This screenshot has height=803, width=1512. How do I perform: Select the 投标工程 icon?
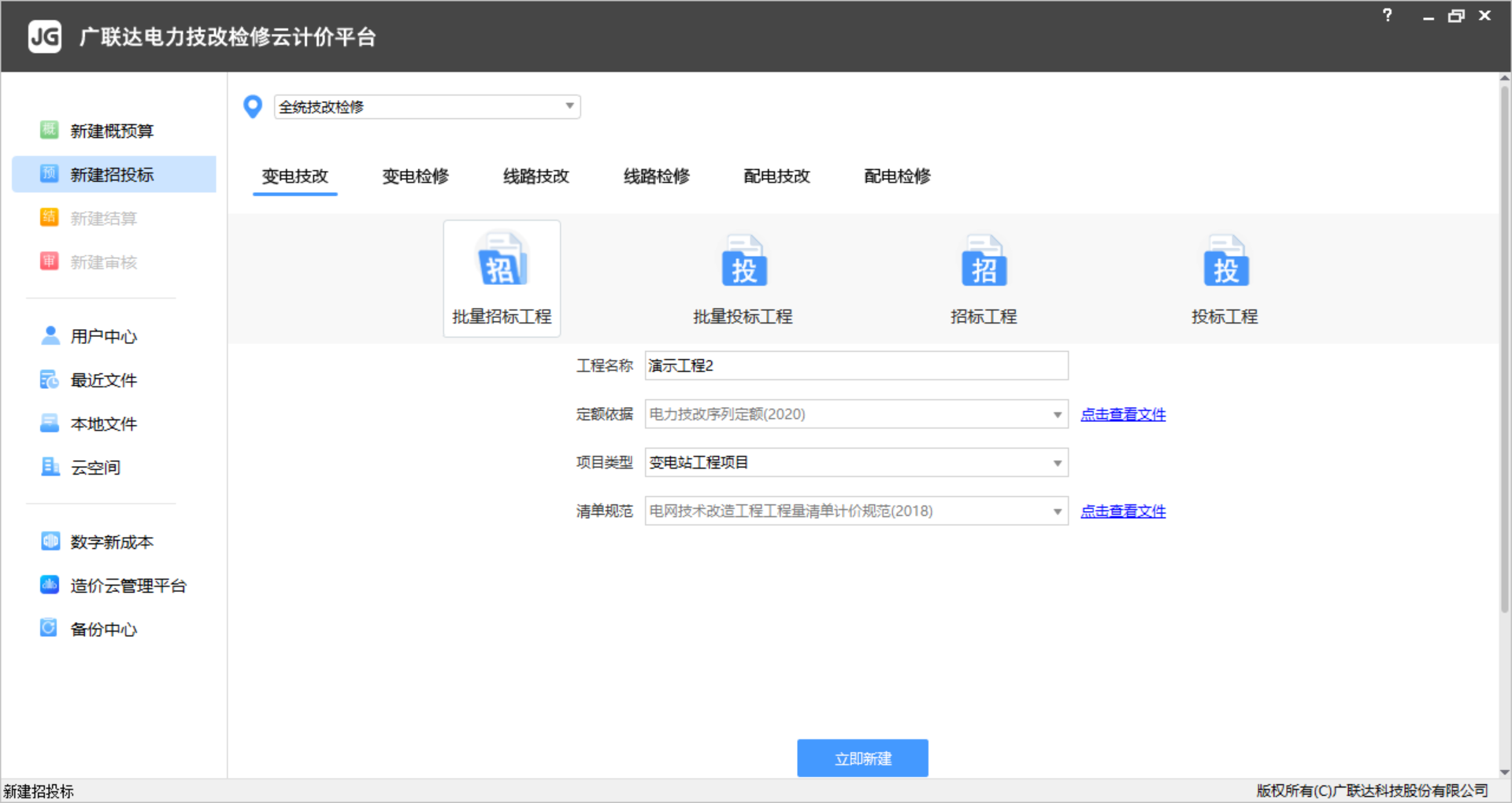coord(1225,262)
